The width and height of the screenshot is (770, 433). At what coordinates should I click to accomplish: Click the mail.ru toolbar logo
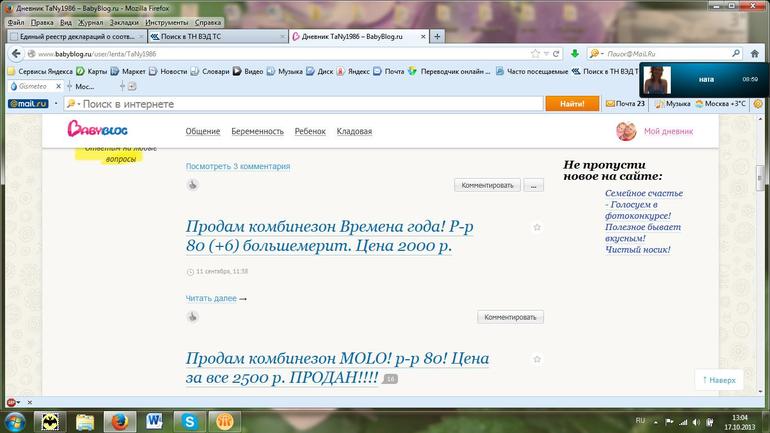[x=28, y=104]
